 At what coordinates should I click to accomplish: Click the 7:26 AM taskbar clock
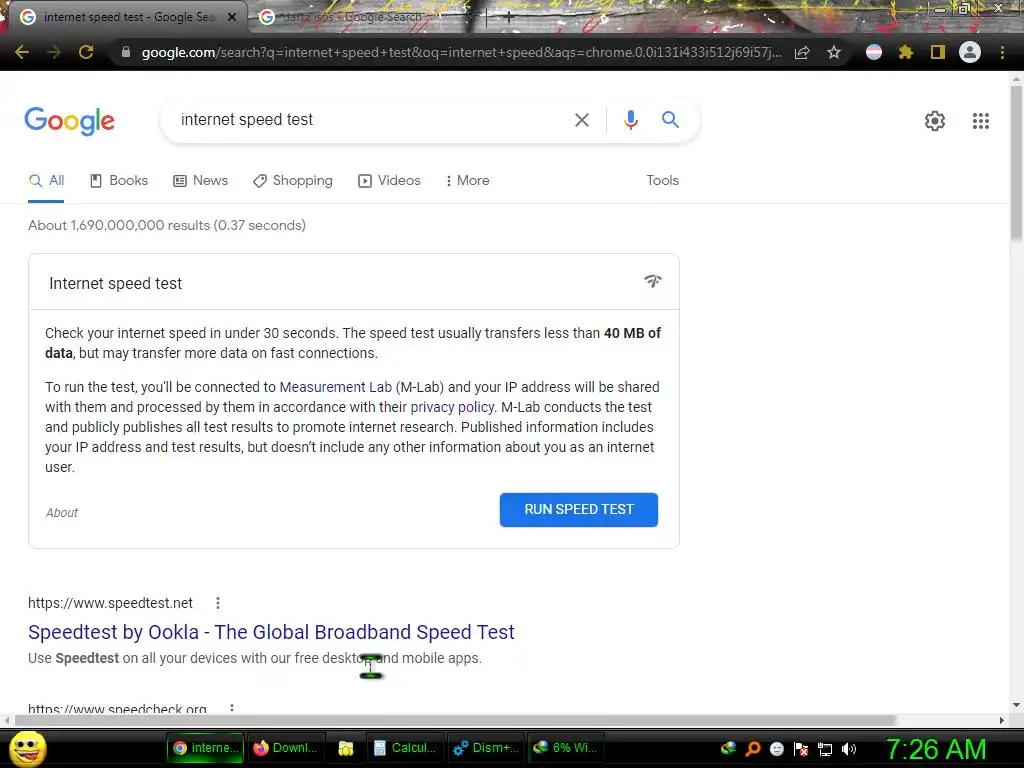click(936, 749)
